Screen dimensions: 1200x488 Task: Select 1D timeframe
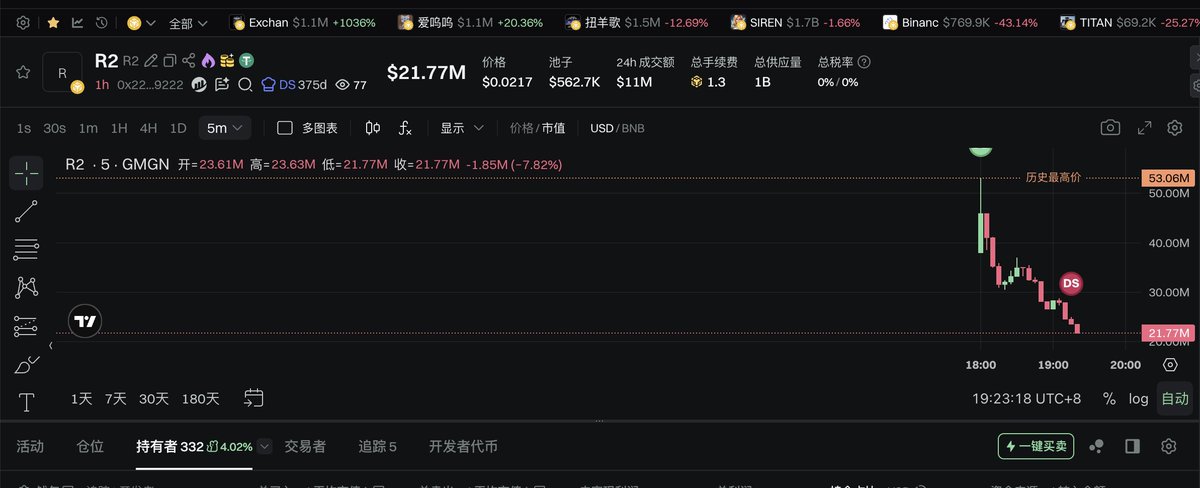178,128
